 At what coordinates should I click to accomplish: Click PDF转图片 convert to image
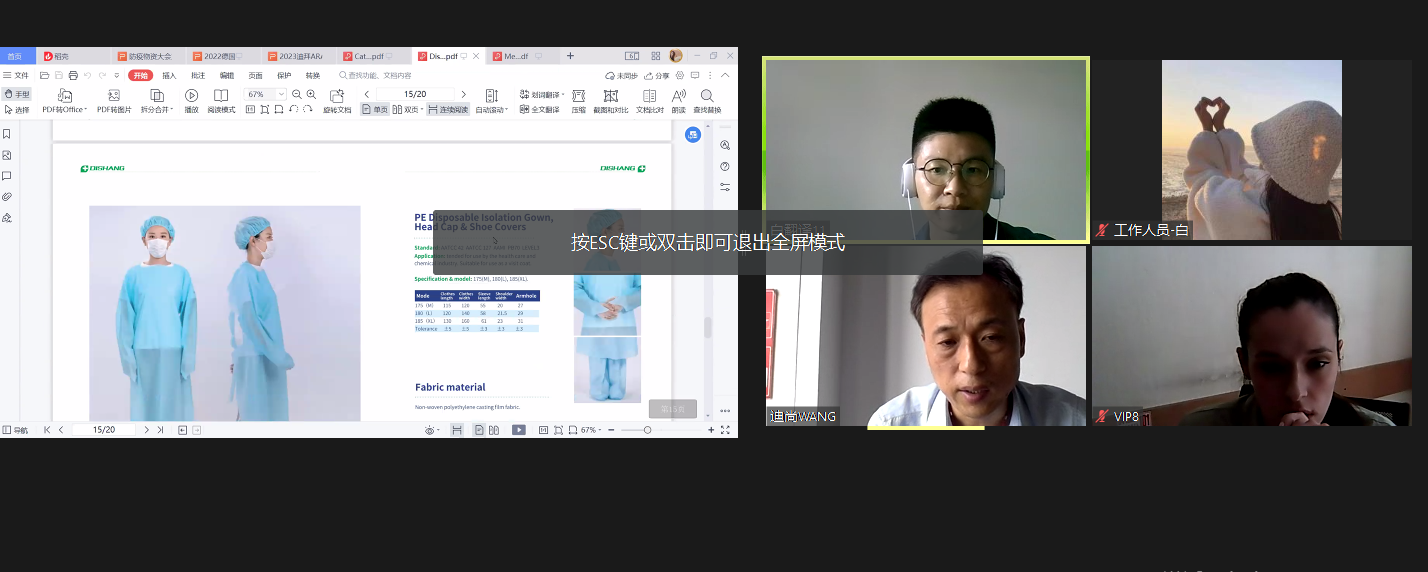pyautogui.click(x=114, y=101)
